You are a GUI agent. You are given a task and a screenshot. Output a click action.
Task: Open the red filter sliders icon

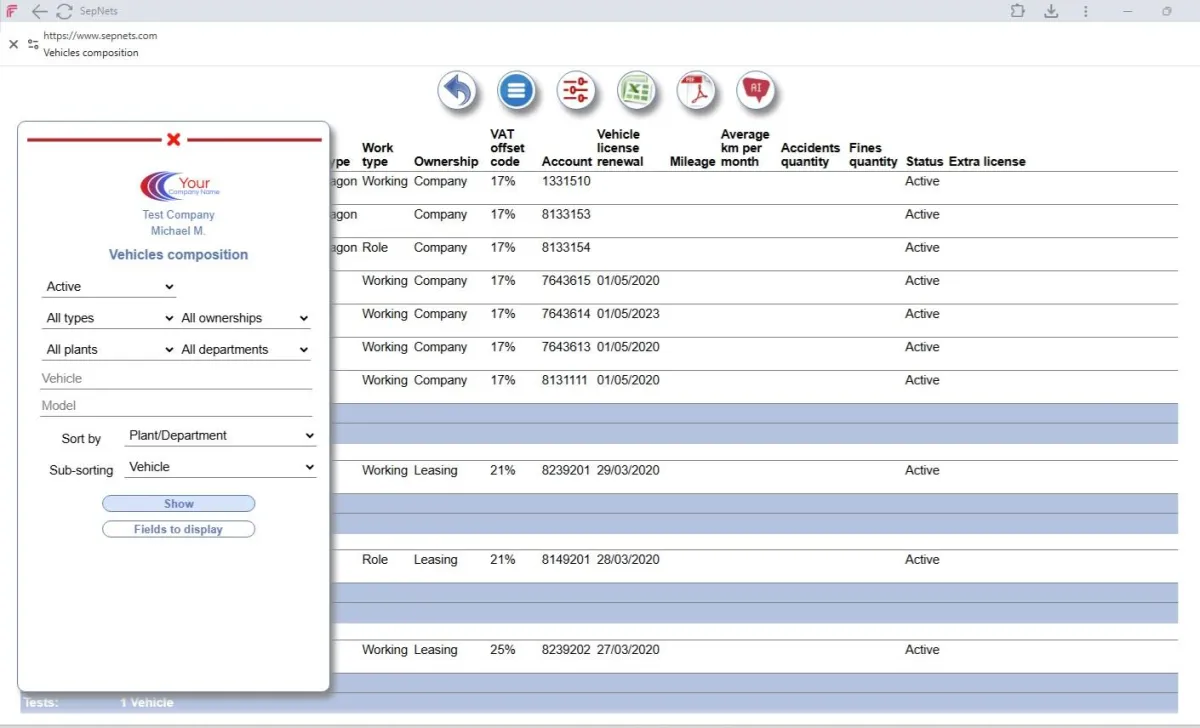(576, 92)
